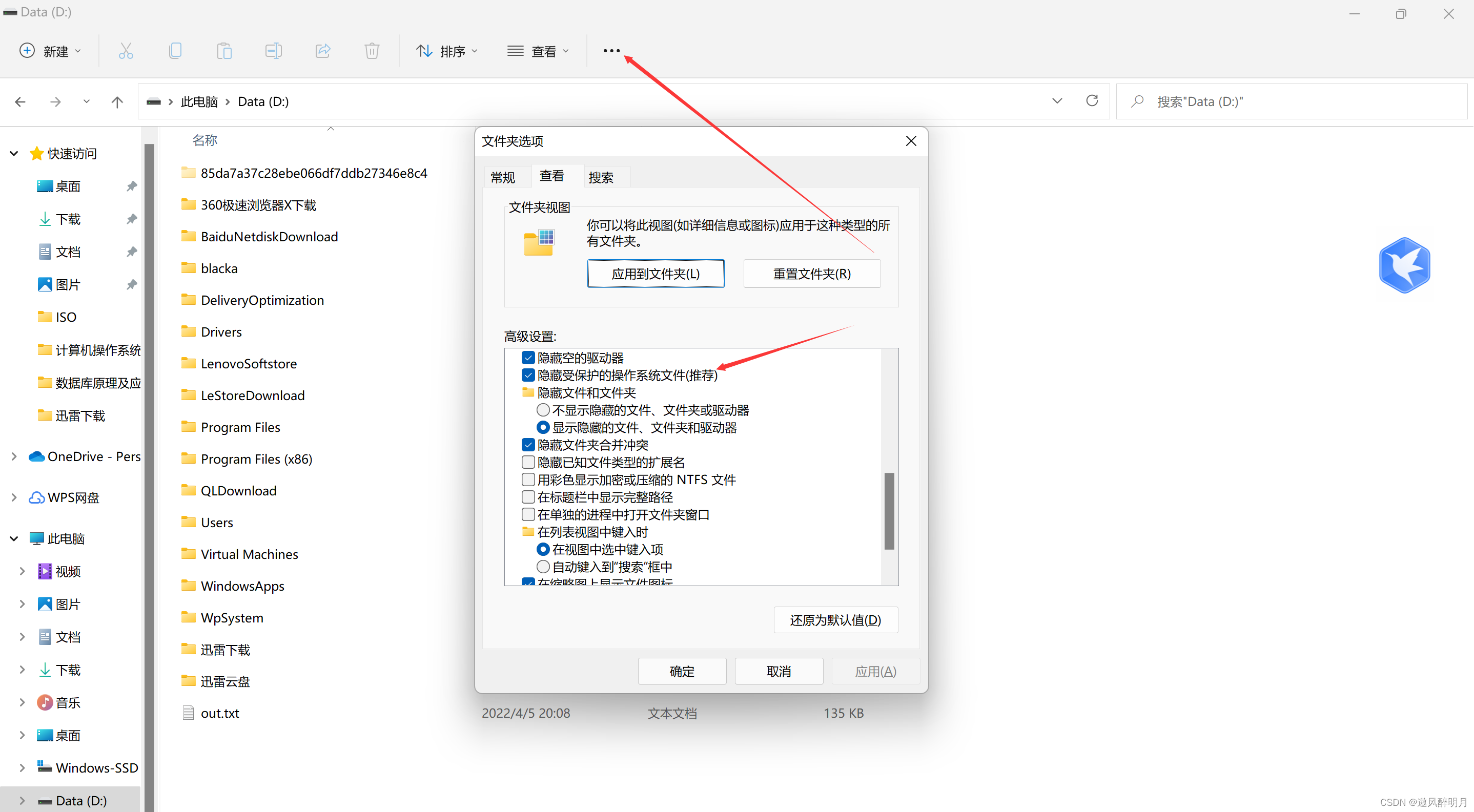1474x812 pixels.
Task: Switch to the 搜索 tab in folder options
Action: point(600,177)
